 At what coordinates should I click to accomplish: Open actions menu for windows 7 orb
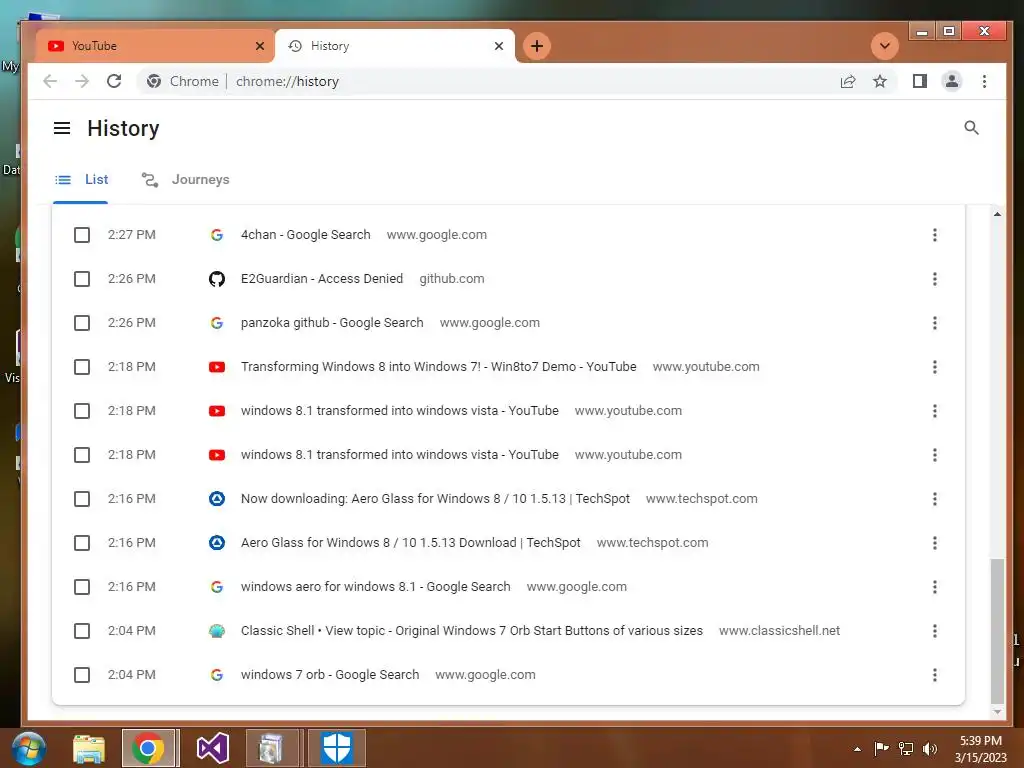click(x=935, y=675)
